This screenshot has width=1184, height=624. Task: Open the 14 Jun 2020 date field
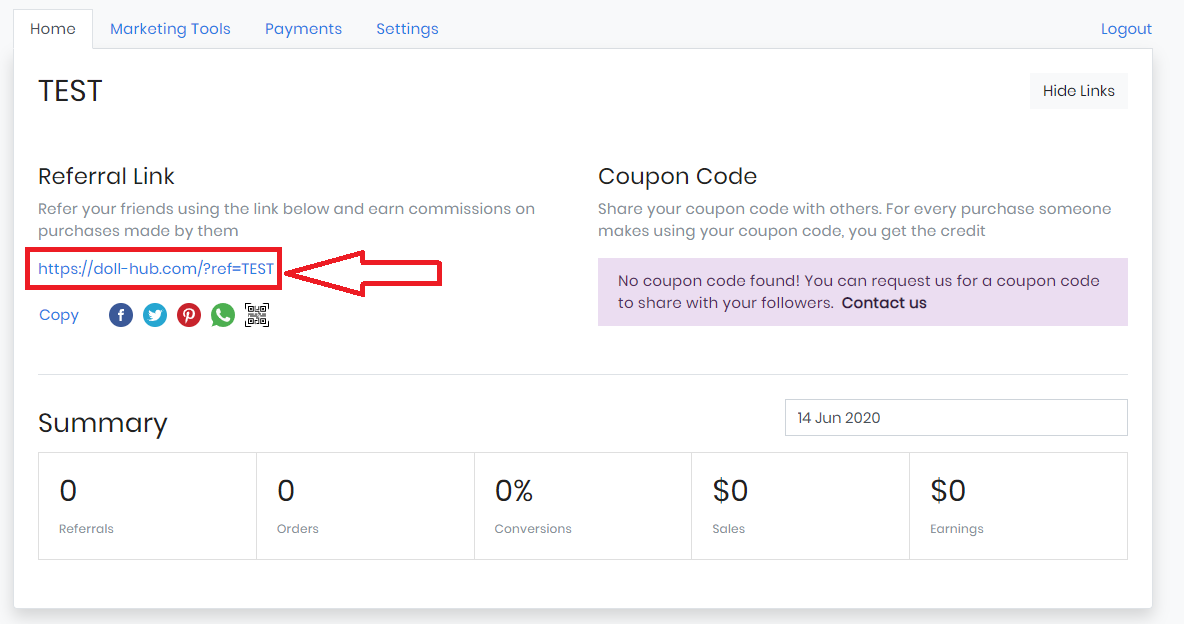pos(956,418)
